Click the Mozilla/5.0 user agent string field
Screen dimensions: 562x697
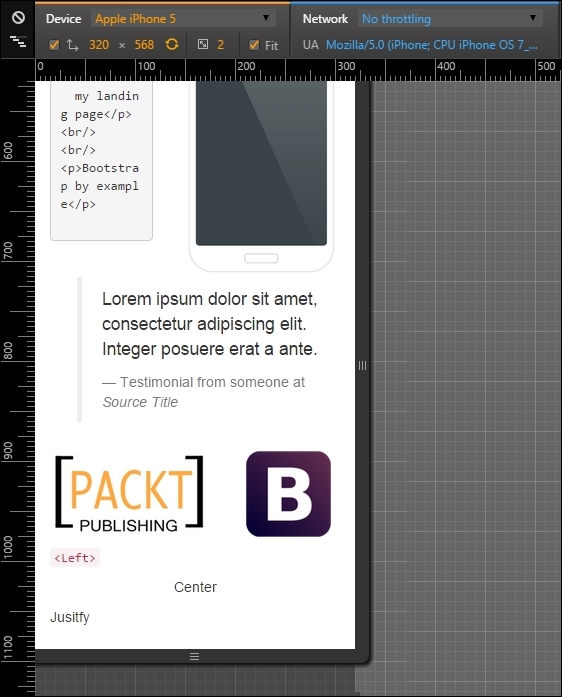coord(432,45)
